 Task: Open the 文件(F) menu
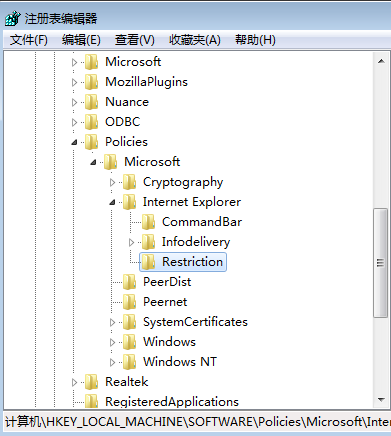(29, 40)
